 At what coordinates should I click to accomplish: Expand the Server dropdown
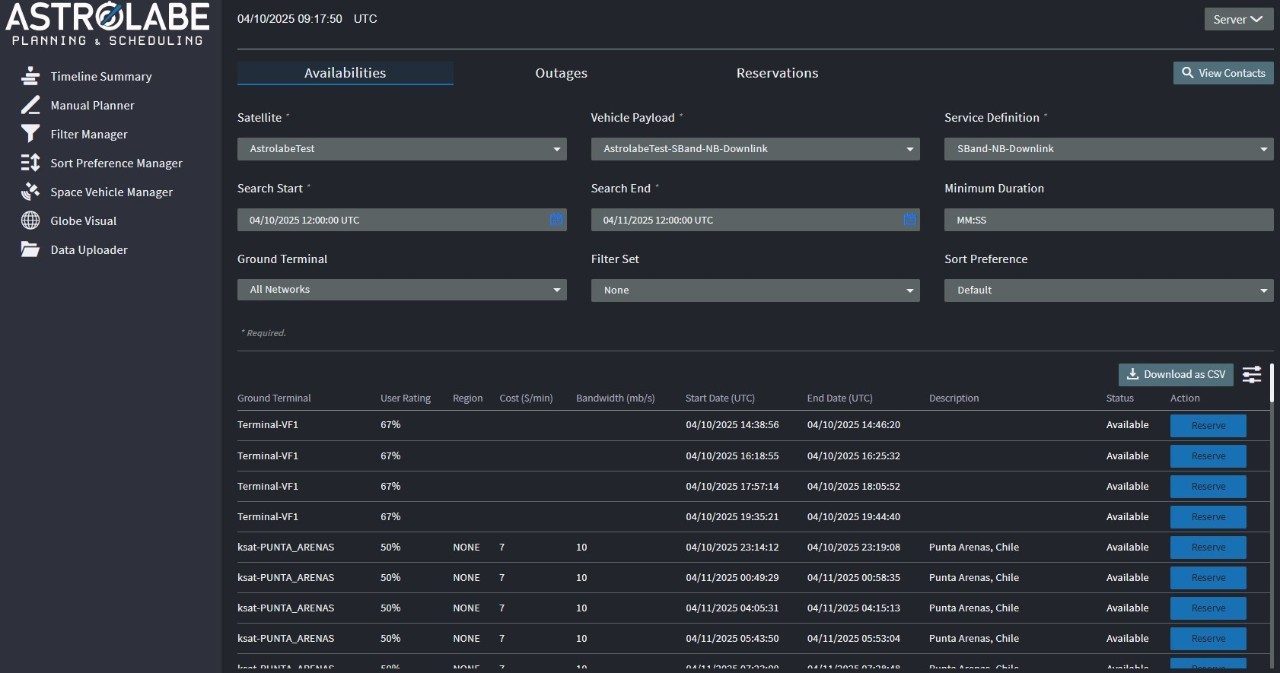click(1238, 18)
